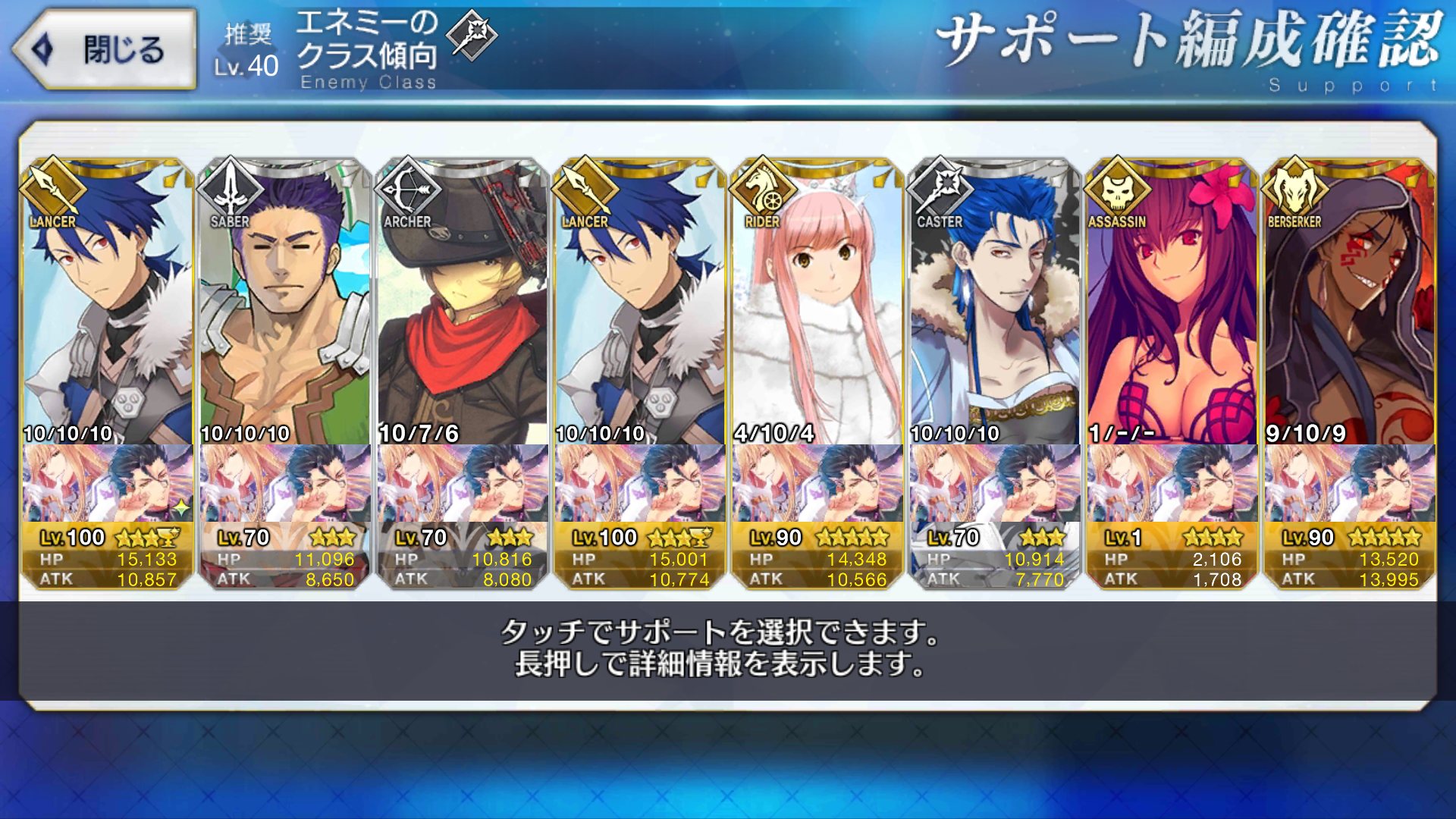
Task: Click the Caster enemy class icon in header
Action: pyautogui.click(x=472, y=35)
